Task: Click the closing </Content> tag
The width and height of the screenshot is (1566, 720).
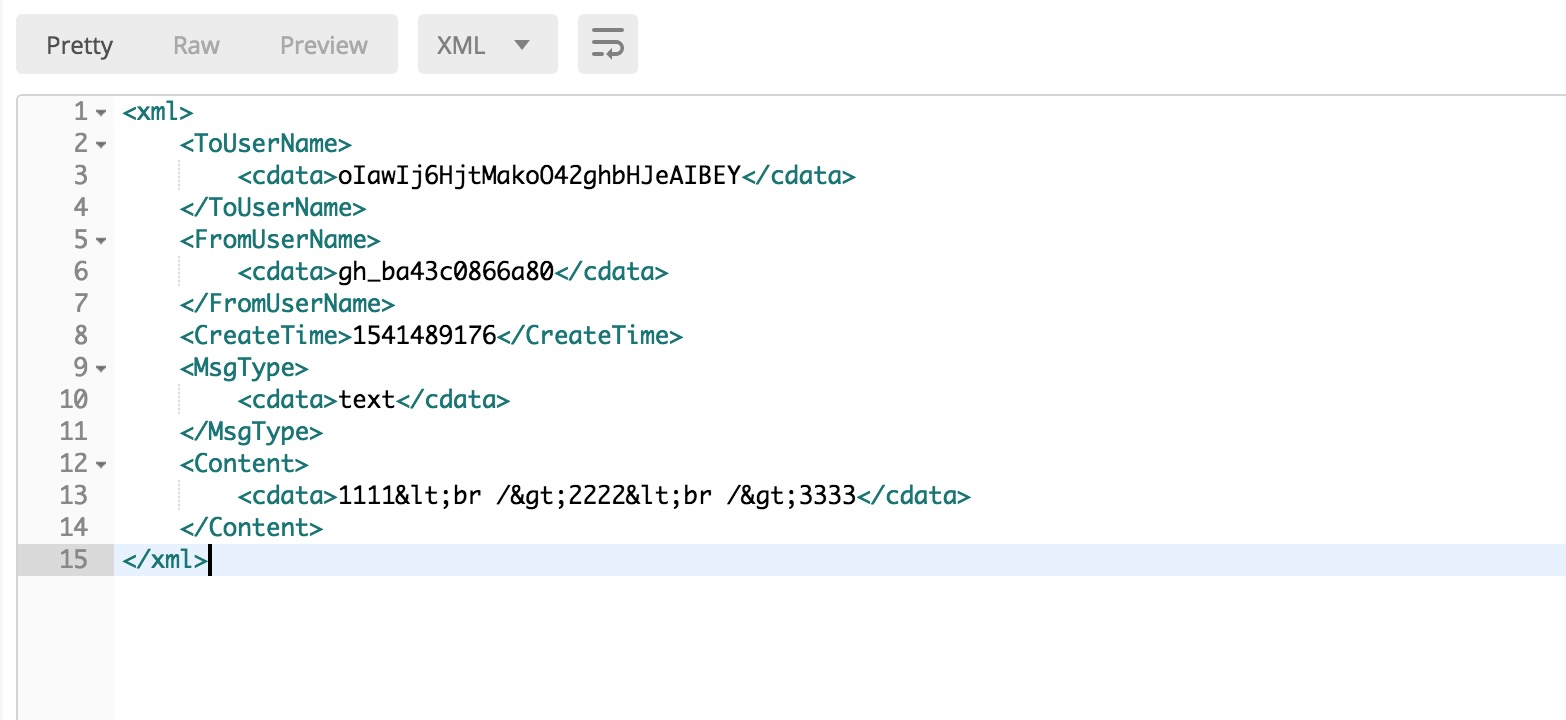Action: click(x=252, y=528)
